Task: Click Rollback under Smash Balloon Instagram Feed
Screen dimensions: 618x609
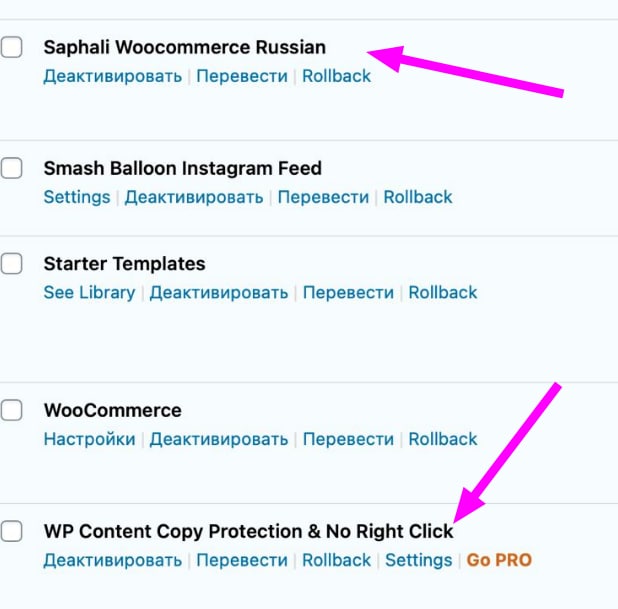Action: 418,197
